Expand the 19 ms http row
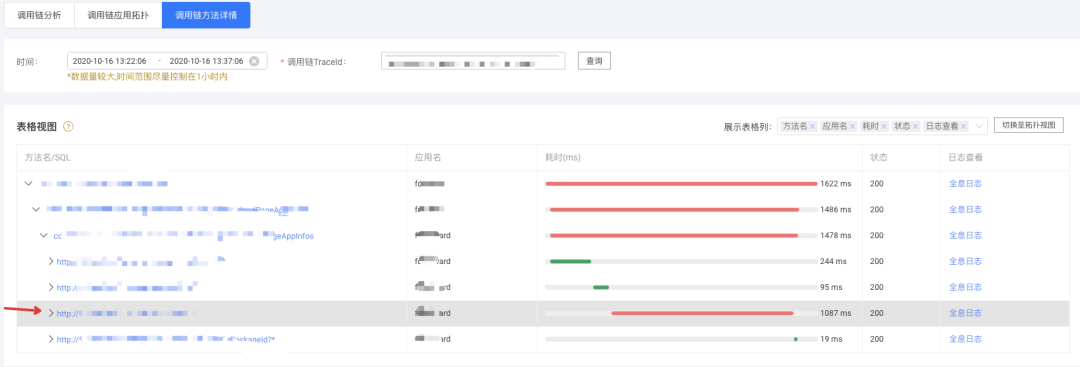 tap(50, 339)
